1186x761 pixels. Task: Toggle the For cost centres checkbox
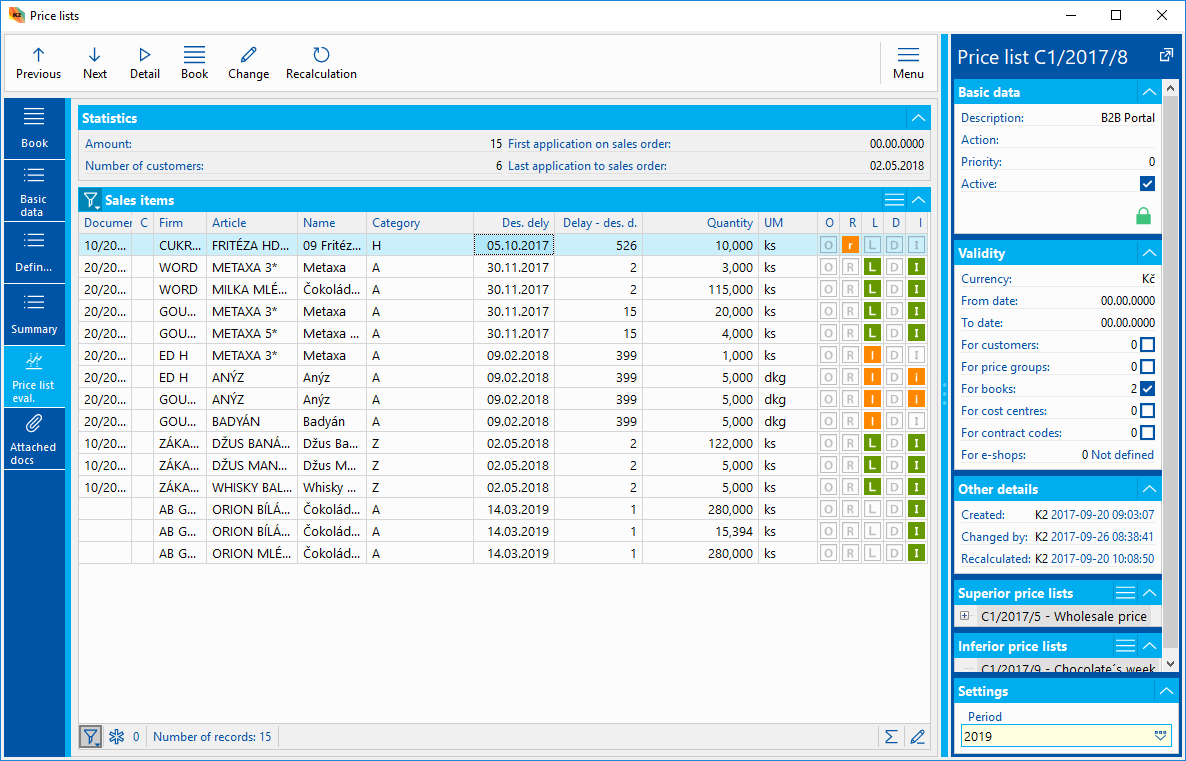click(x=1147, y=411)
